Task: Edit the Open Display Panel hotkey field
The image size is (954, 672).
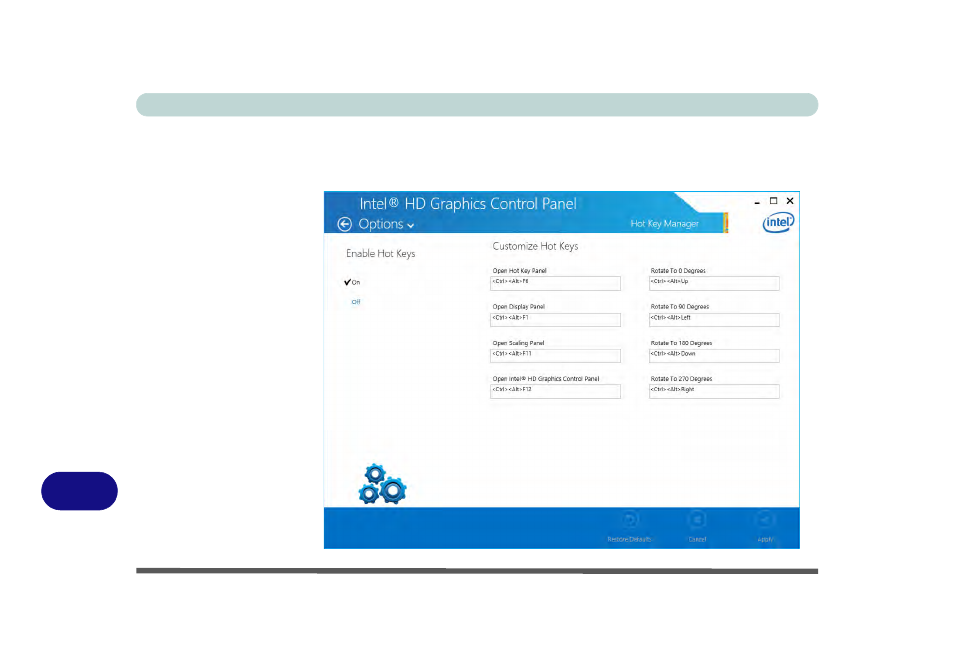Action: [x=555, y=320]
